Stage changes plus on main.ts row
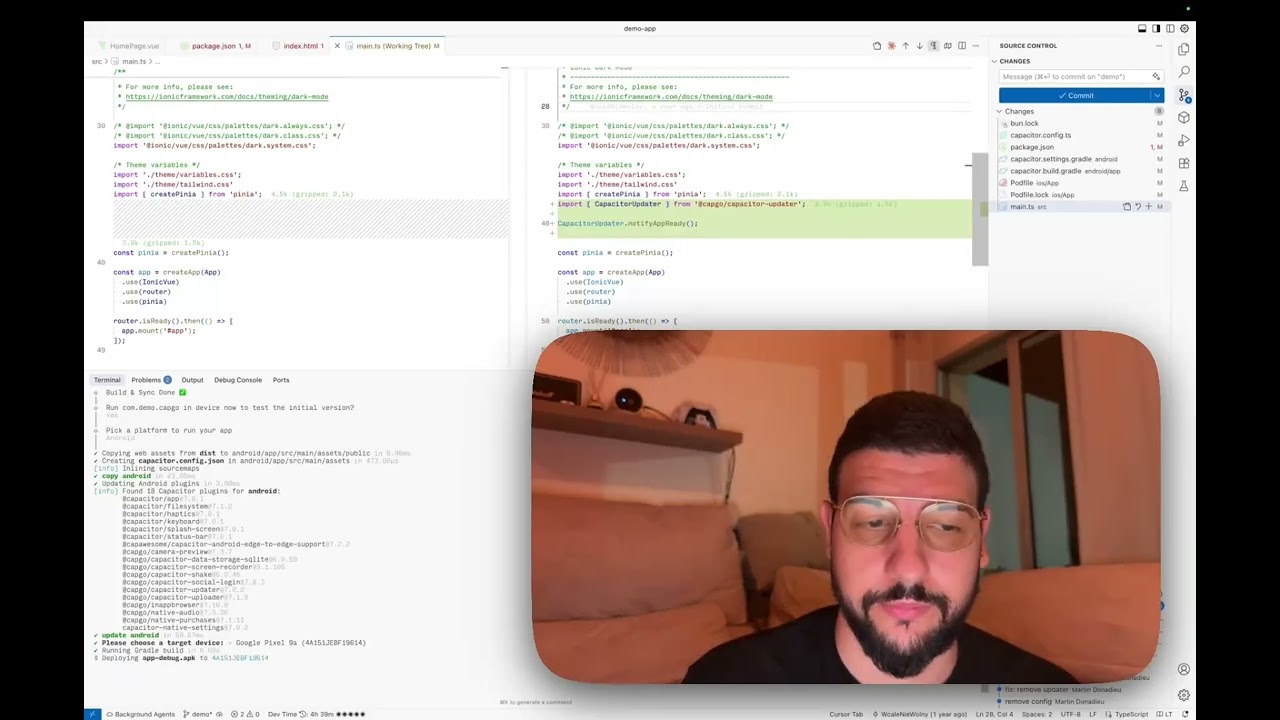 1148,207
